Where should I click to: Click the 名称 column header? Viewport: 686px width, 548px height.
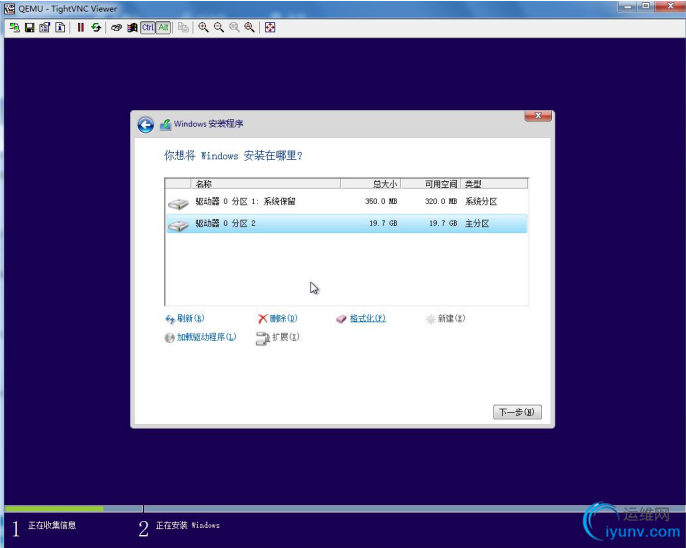pos(266,184)
